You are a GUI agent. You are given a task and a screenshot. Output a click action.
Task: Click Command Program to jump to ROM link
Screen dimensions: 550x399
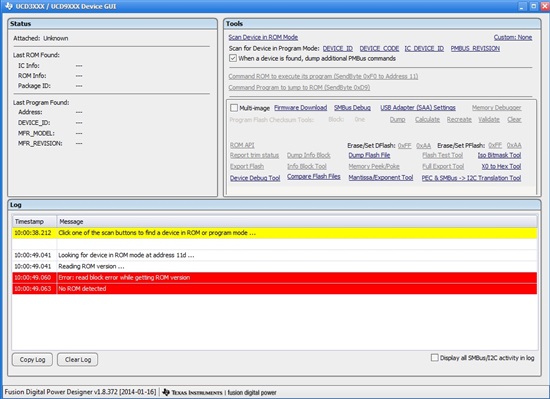click(299, 88)
